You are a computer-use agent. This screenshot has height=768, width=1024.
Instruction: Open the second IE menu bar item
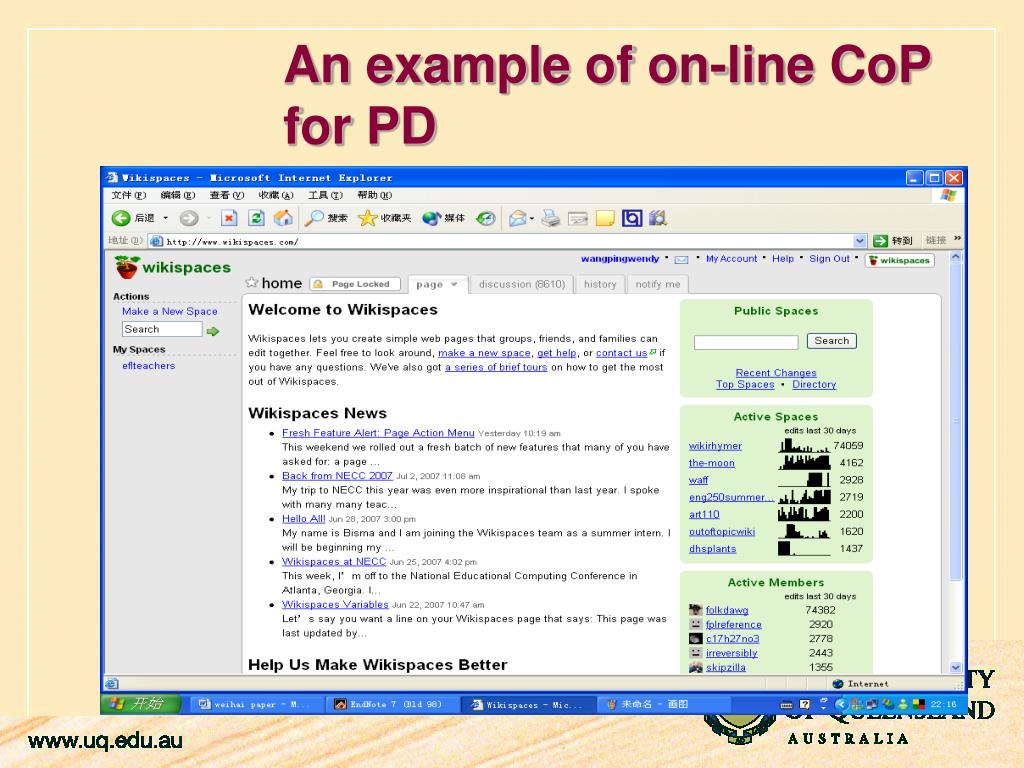(x=178, y=195)
